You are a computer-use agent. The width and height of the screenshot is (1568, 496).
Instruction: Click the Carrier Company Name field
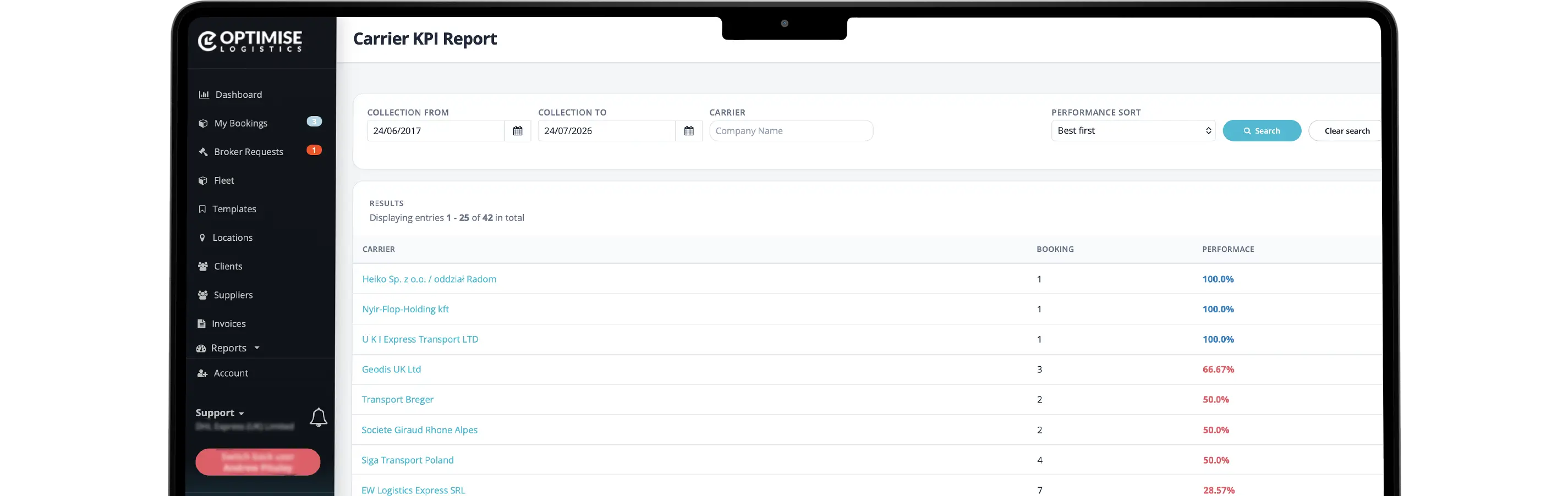pyautogui.click(x=791, y=131)
